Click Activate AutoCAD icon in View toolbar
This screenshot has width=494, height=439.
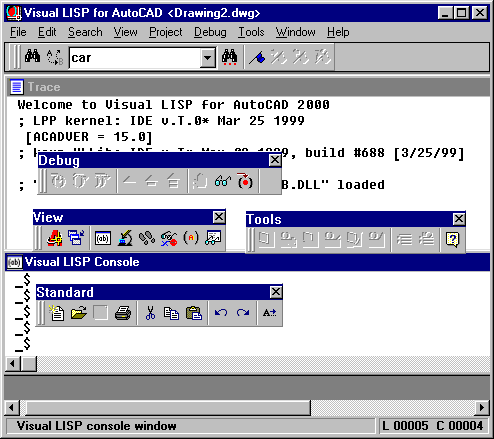[x=54, y=238]
